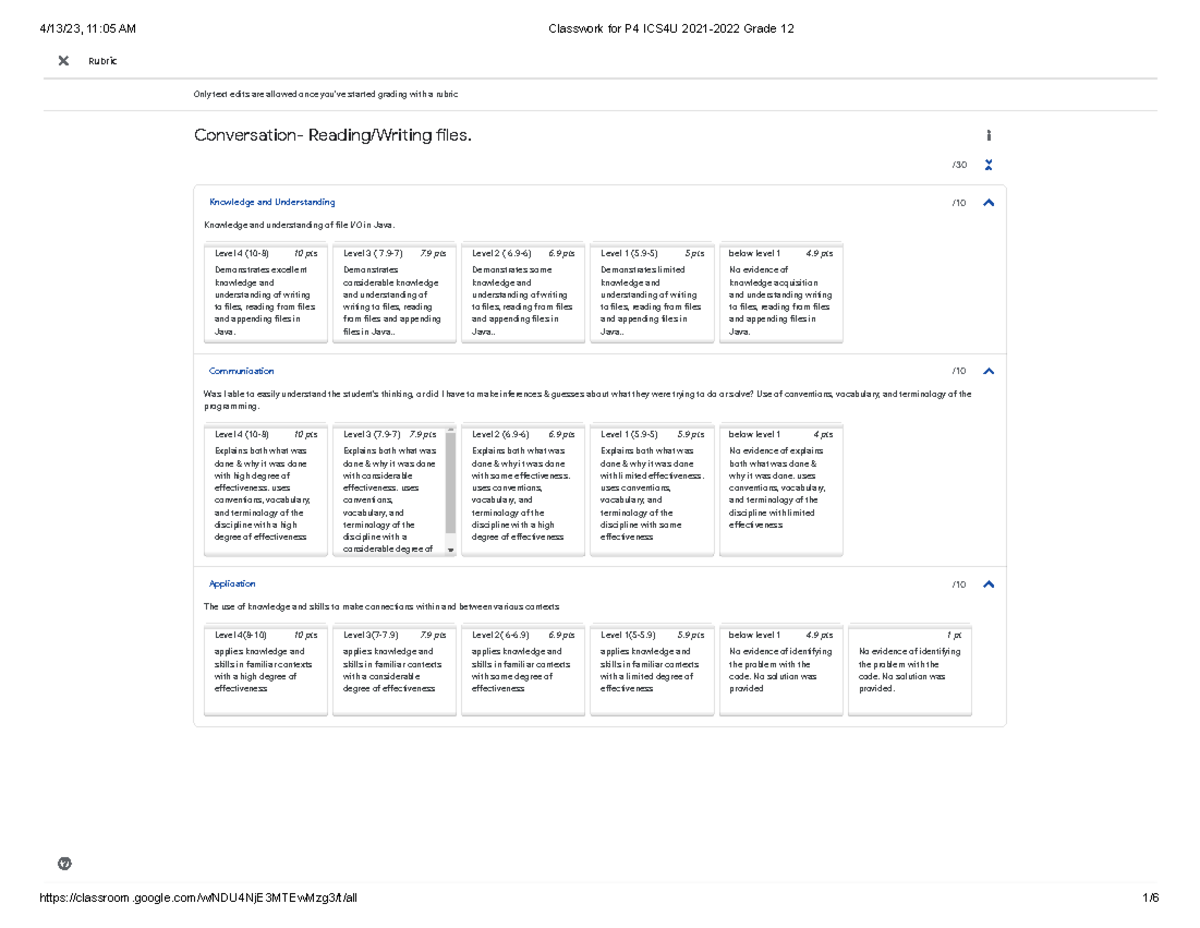Image resolution: width=1200 pixels, height=928 pixels.
Task: Collapse the Knowledge and Understanding criterion
Action: 988,201
